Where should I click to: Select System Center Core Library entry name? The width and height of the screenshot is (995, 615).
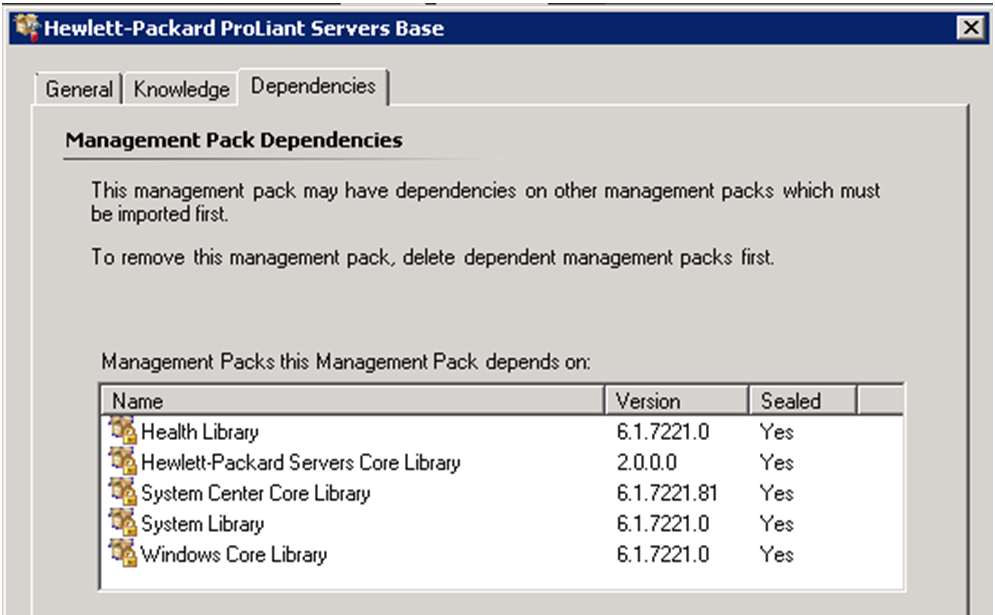click(255, 494)
